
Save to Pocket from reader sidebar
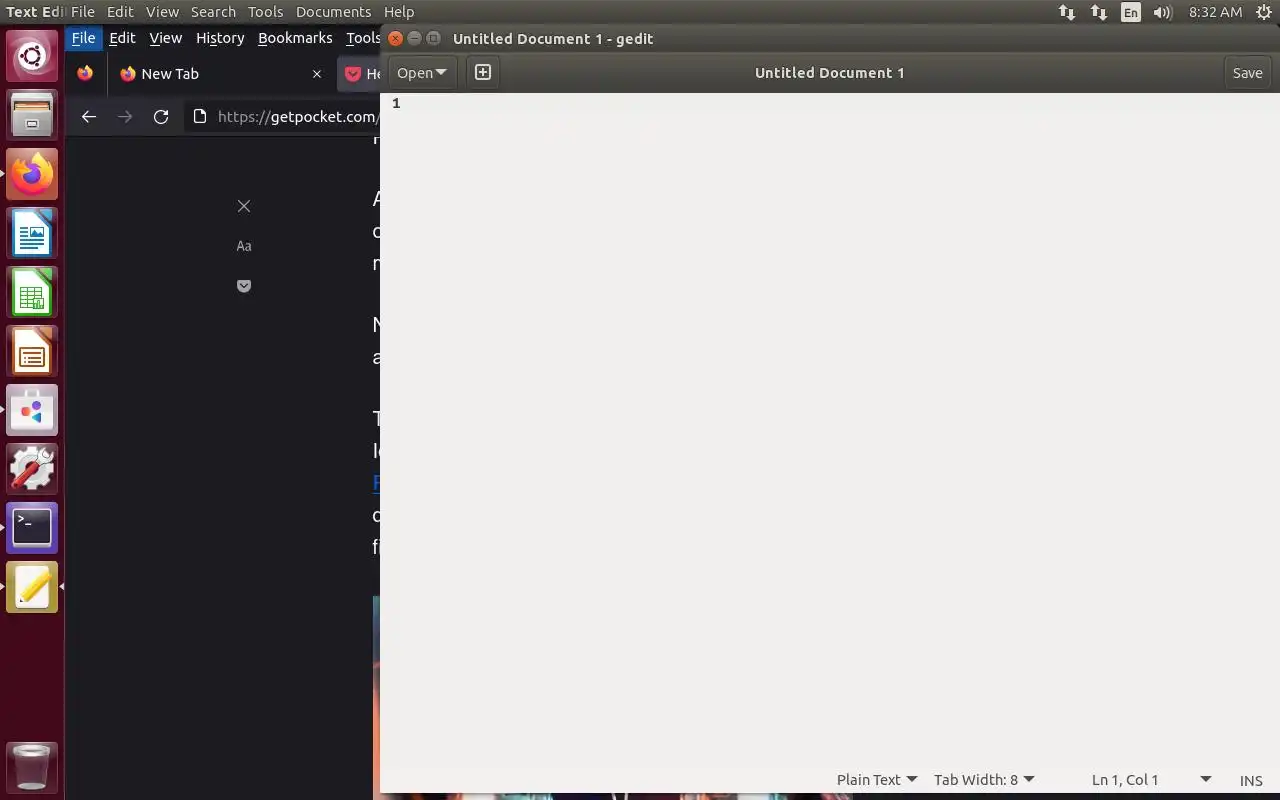point(244,286)
